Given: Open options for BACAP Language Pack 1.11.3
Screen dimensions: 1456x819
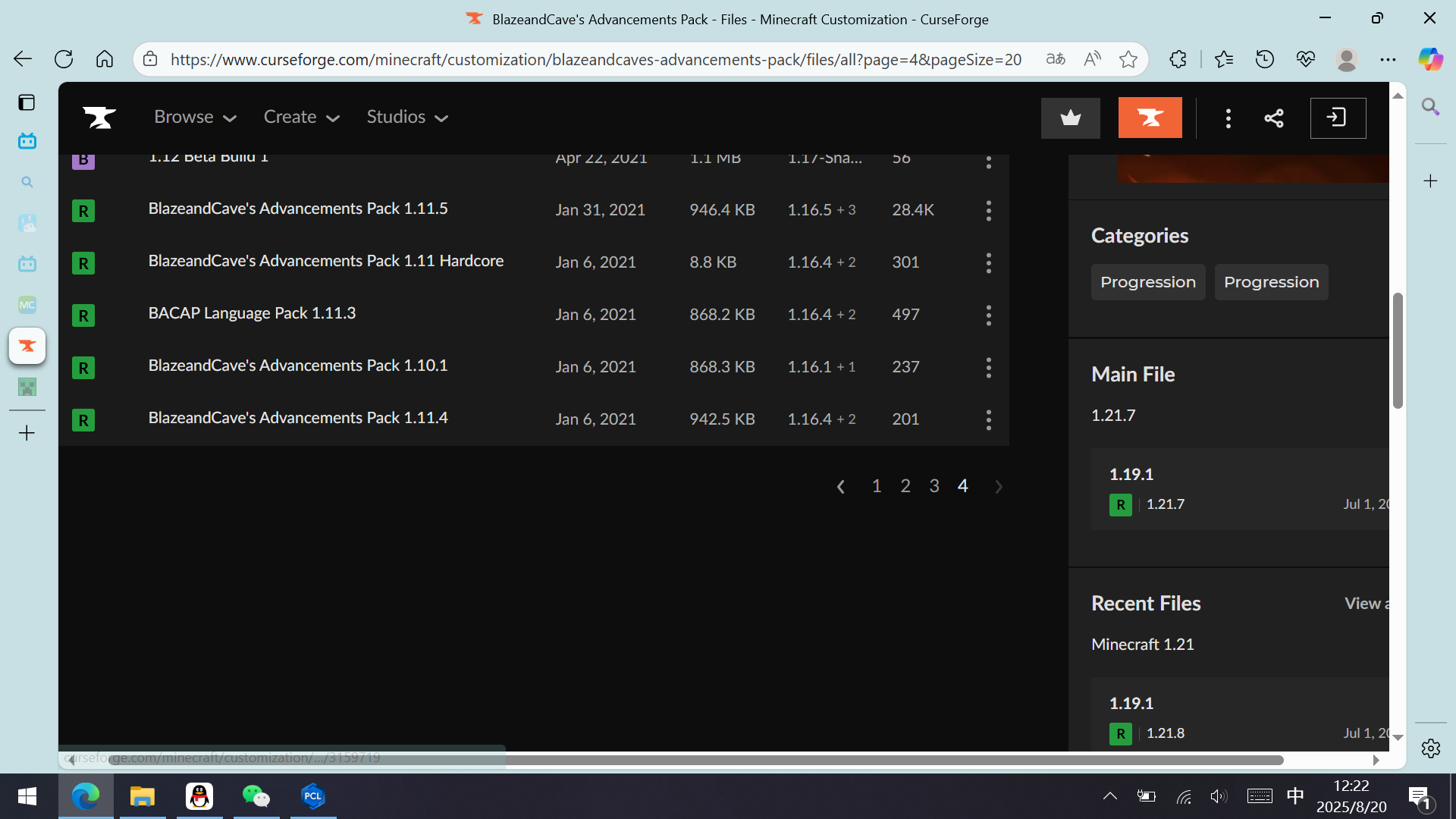Looking at the screenshot, I should [988, 315].
